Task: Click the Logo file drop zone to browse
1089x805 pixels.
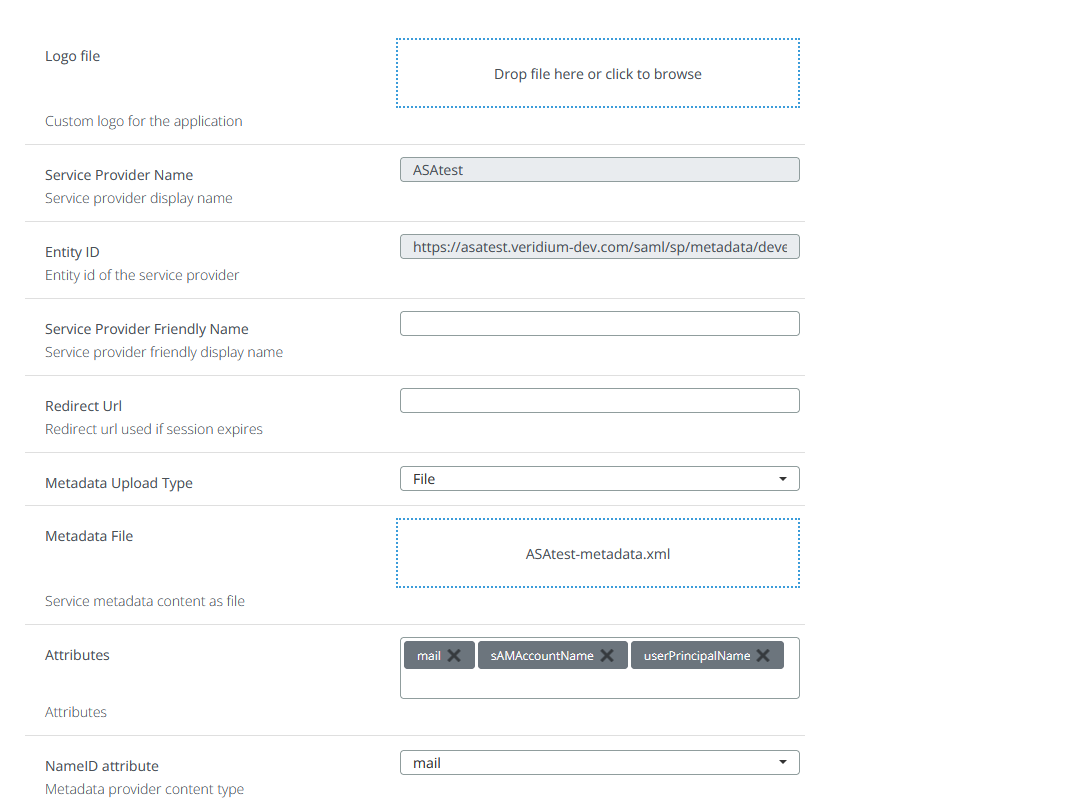Action: (x=597, y=74)
